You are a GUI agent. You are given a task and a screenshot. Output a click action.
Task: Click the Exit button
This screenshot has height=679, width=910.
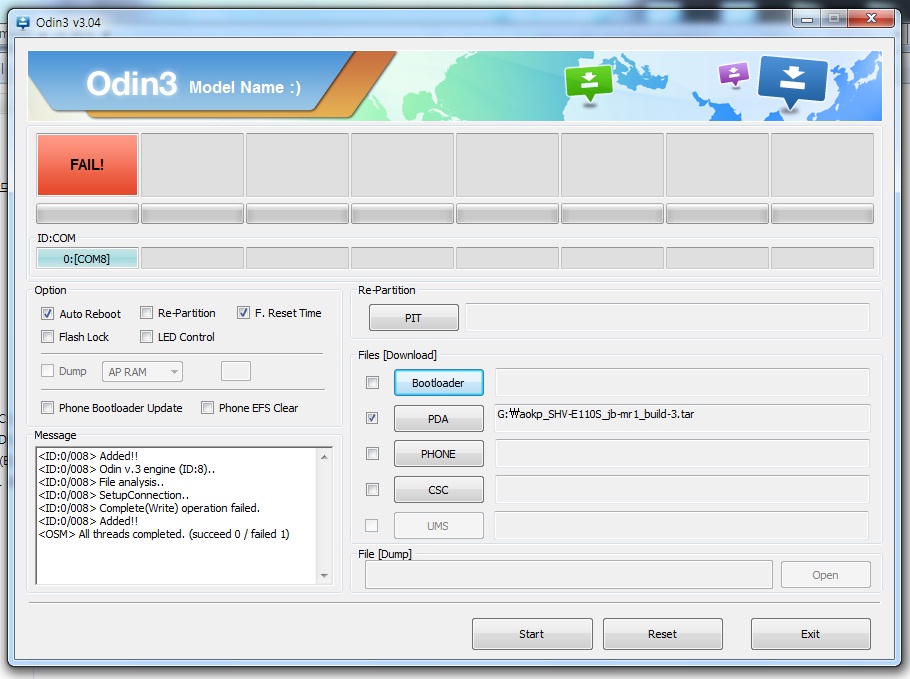[x=810, y=634]
